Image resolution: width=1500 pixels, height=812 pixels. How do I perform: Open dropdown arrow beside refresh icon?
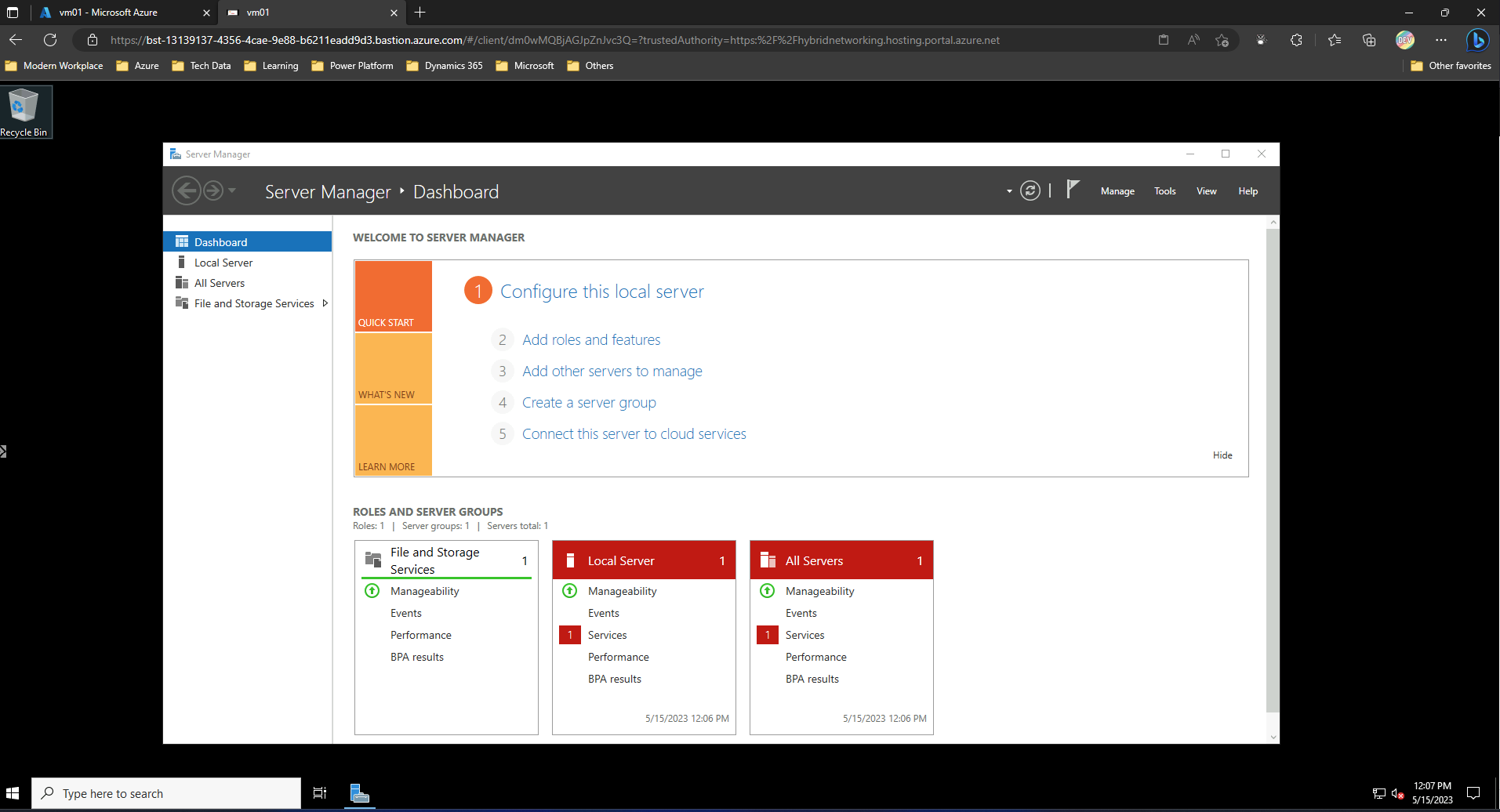[x=1009, y=191]
